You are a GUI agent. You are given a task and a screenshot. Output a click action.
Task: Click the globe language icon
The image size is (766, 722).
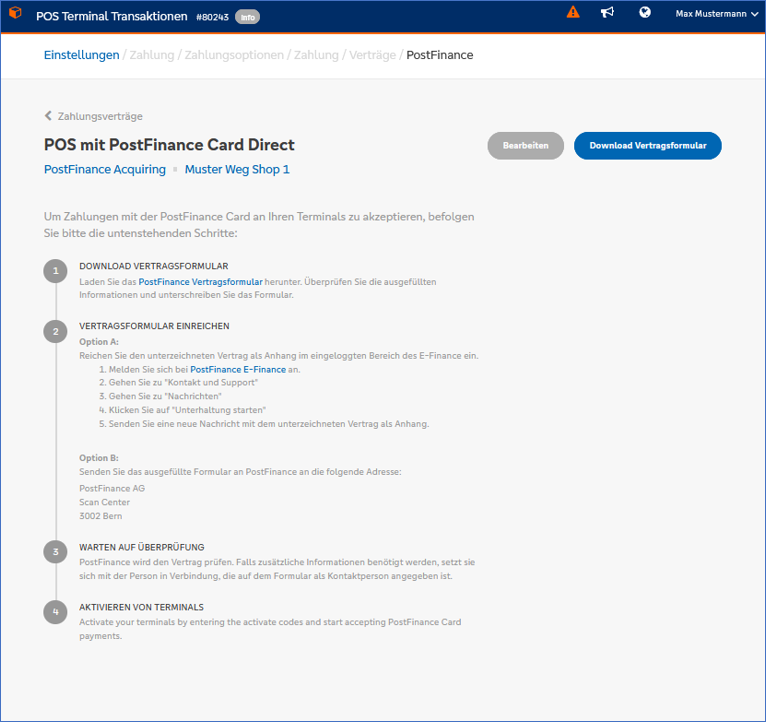click(645, 12)
